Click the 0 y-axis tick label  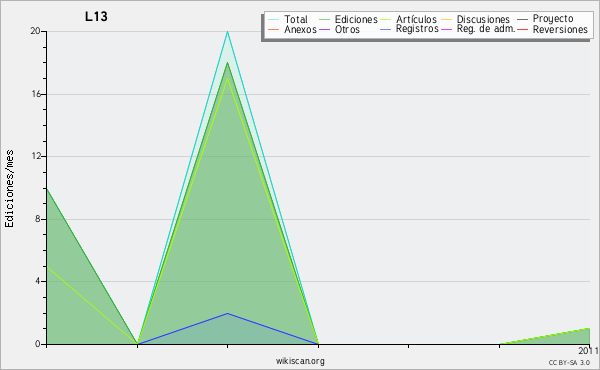tap(38, 344)
